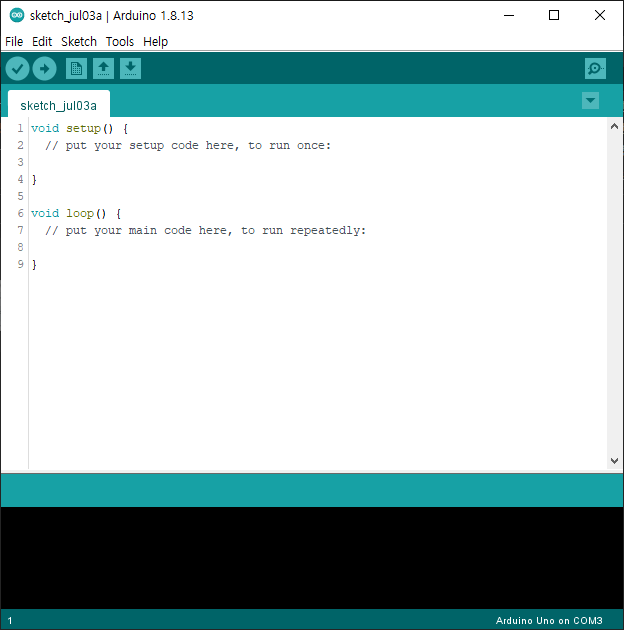This screenshot has width=624, height=630.
Task: Click the 'put your setup code here' comment
Action: click(x=188, y=145)
